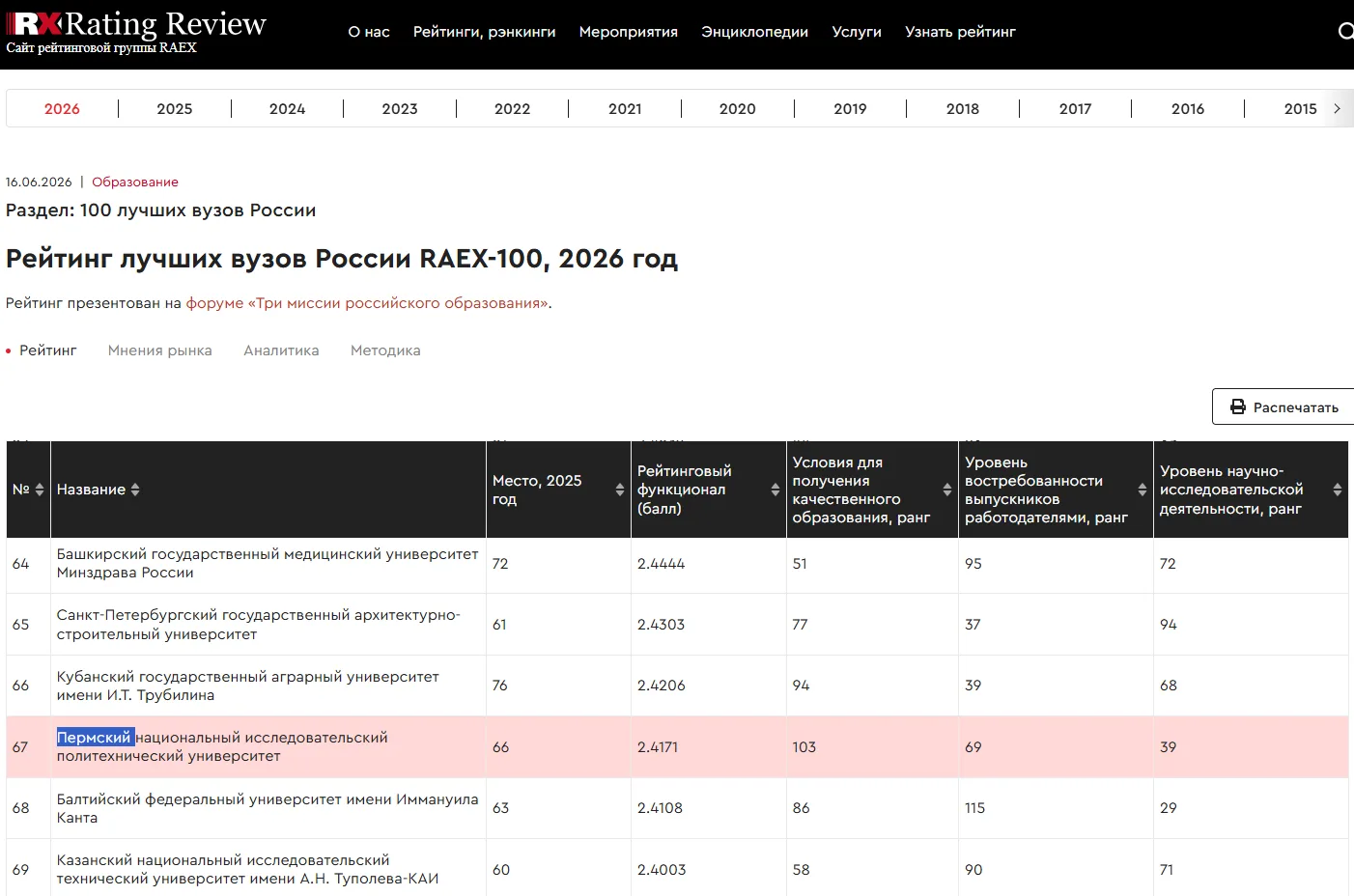The height and width of the screenshot is (896, 1354).
Task: Click the Сайт рейтинговой группы RAEX tagline
Action: pos(101,48)
